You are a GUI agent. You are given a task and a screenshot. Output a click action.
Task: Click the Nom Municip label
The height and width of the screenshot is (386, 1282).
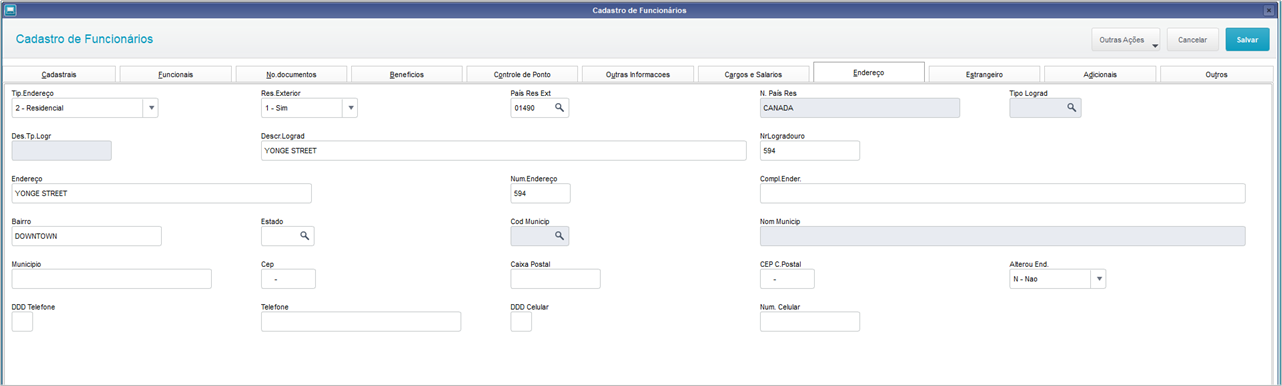tap(781, 221)
